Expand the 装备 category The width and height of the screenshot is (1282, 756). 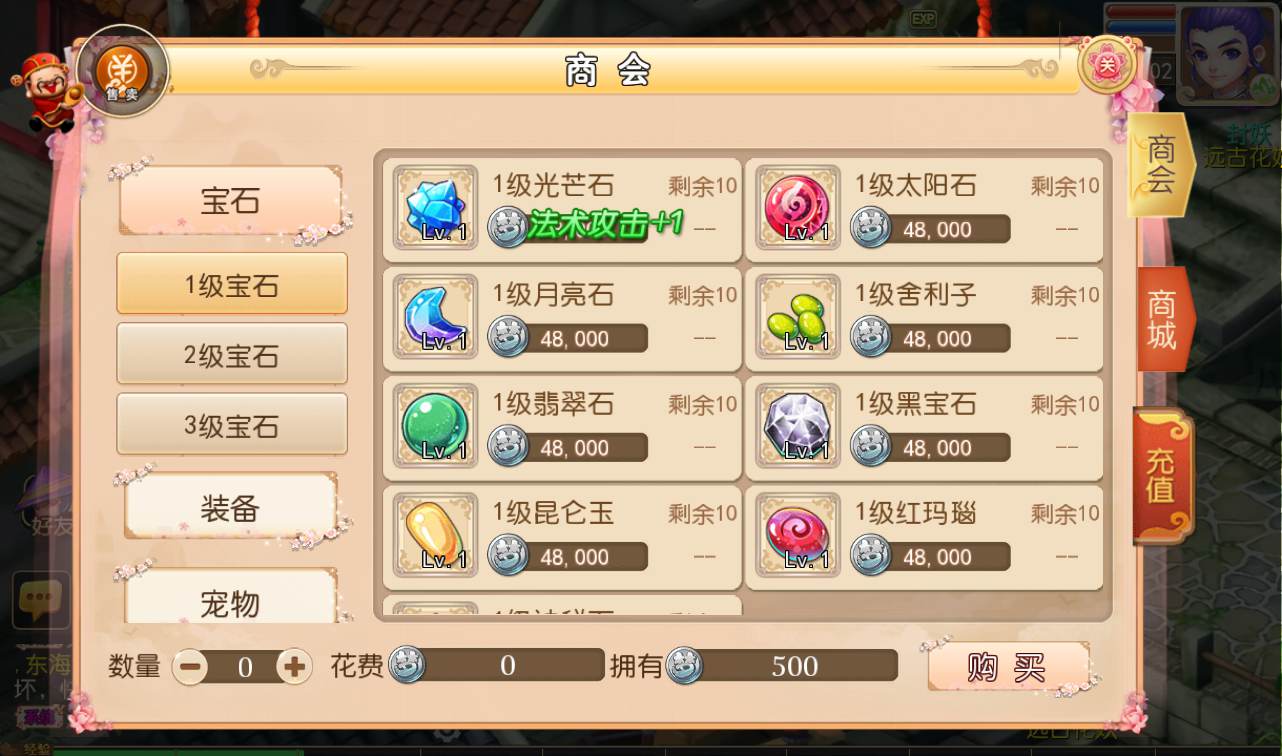pyautogui.click(x=231, y=508)
